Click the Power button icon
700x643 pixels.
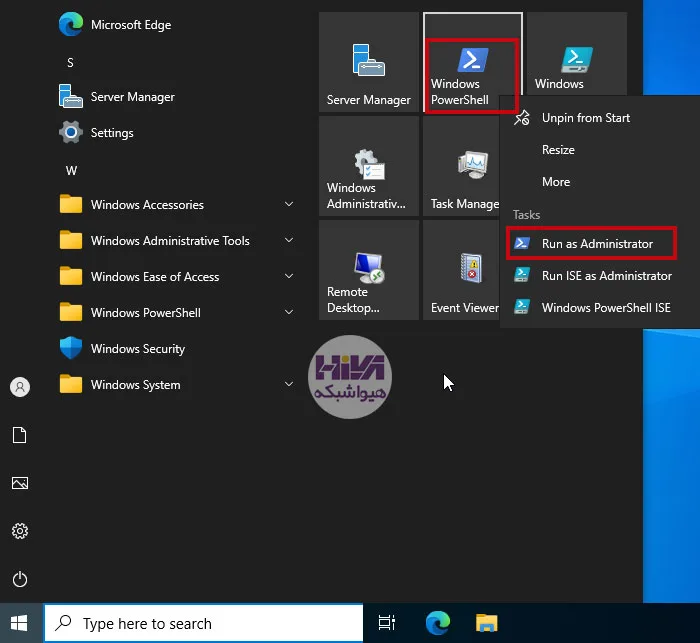click(20, 579)
